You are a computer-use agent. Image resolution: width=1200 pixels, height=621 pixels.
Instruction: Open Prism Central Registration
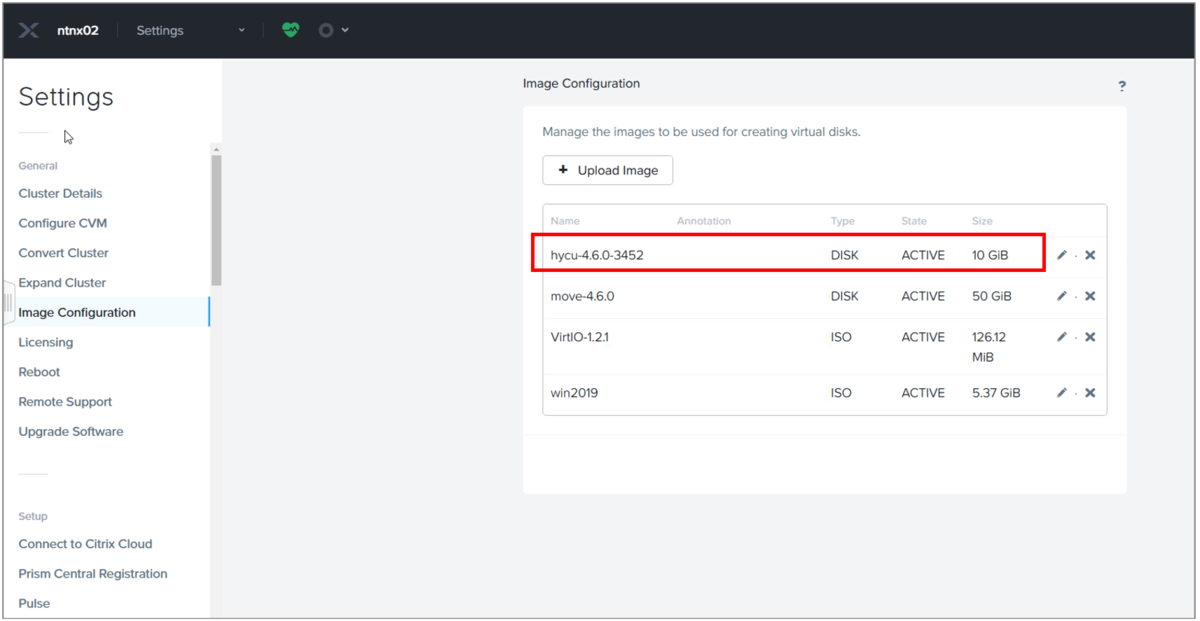tap(93, 574)
